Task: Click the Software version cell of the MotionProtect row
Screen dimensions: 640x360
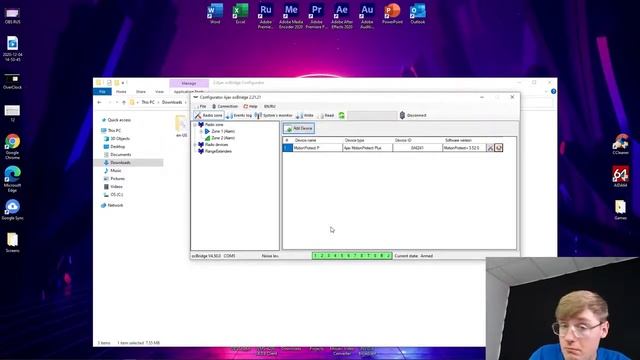Action: tap(464, 148)
